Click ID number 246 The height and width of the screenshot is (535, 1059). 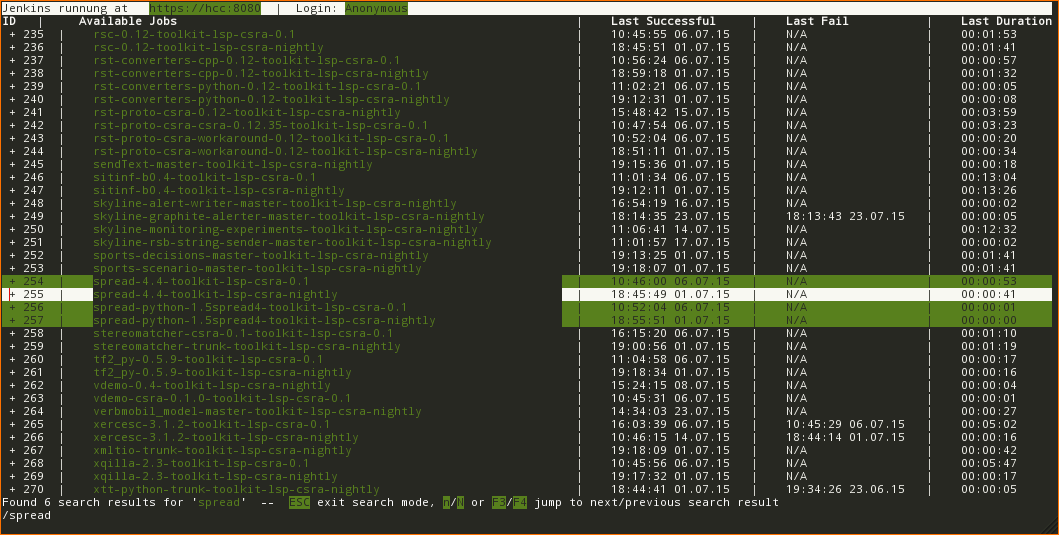33,178
